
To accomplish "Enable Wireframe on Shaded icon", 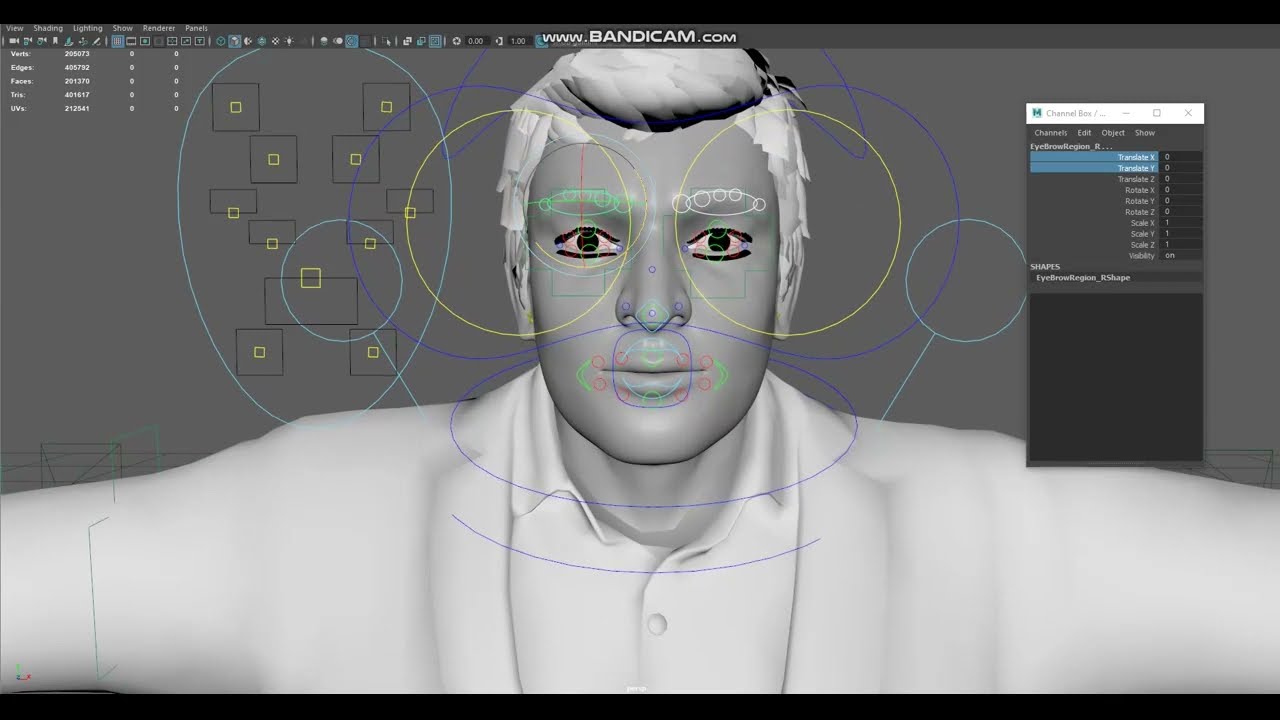I will [262, 41].
